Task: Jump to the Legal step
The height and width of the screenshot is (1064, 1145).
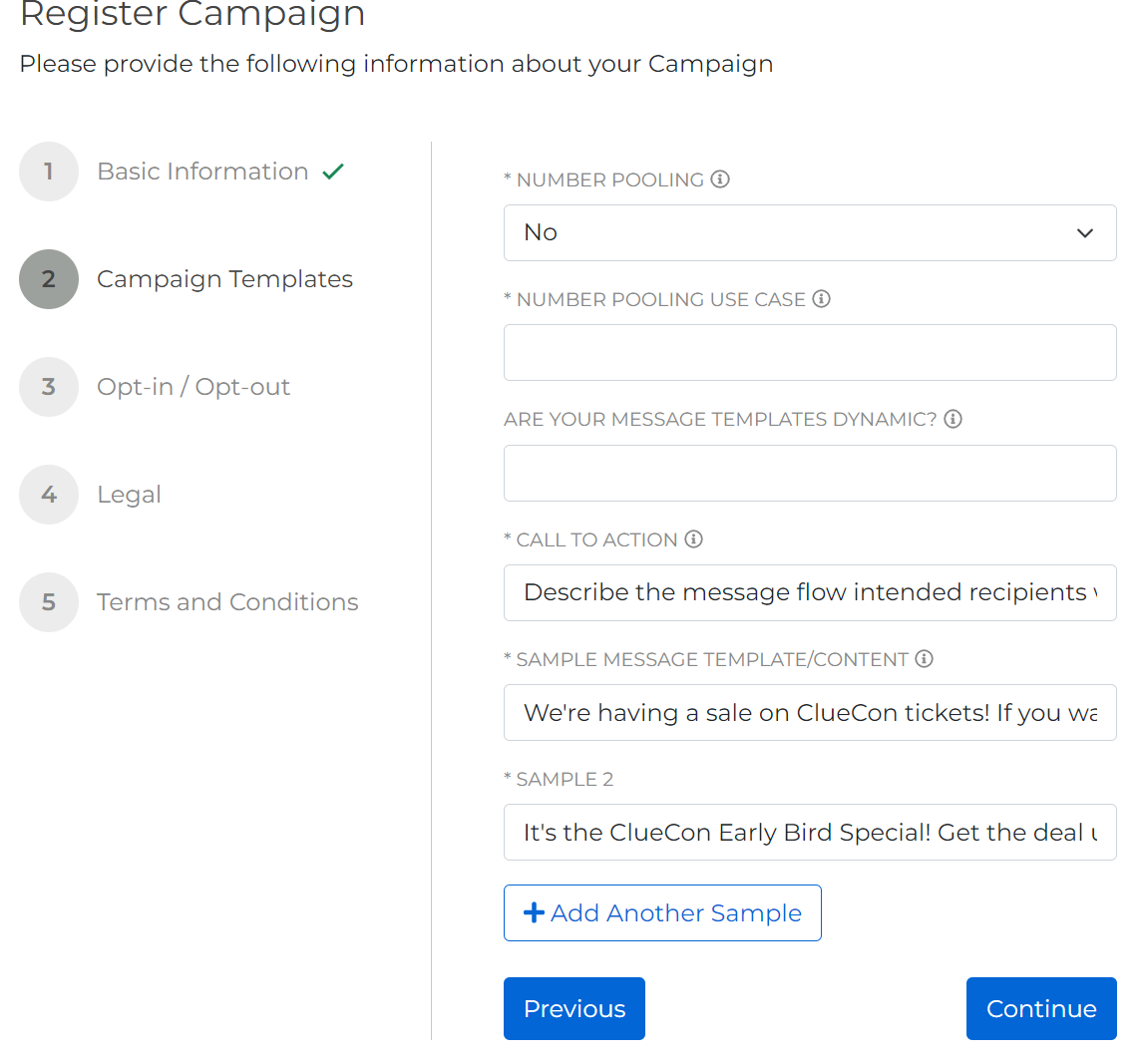Action: [x=129, y=495]
